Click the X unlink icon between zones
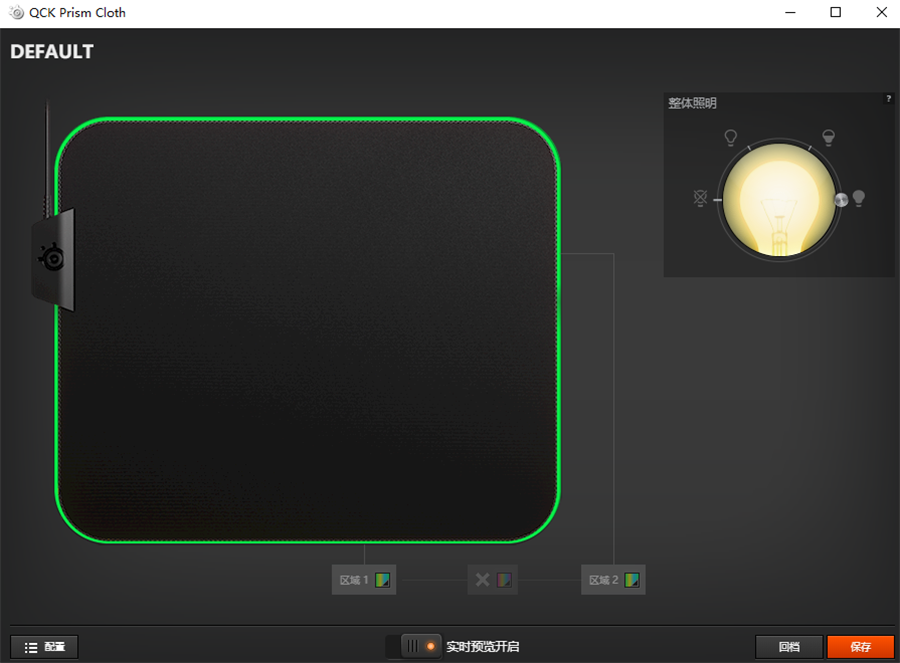The width and height of the screenshot is (900, 663). click(483, 580)
